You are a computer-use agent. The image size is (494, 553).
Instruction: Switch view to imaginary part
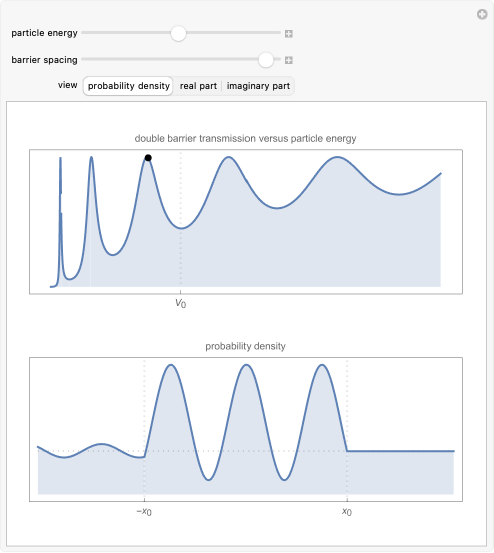[x=258, y=86]
